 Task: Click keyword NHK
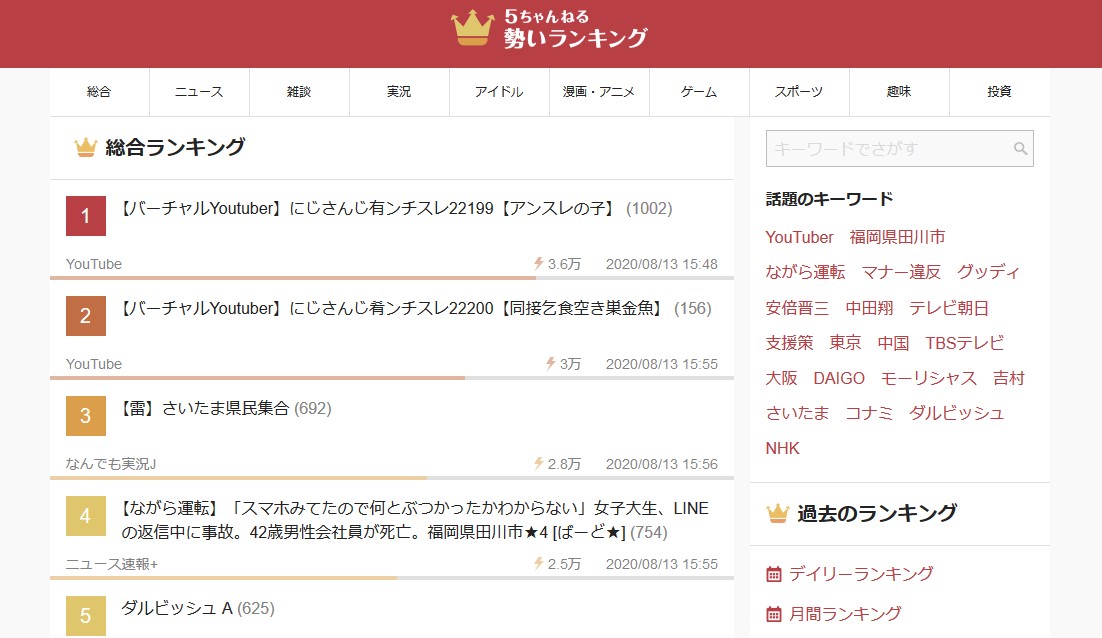coord(782,448)
